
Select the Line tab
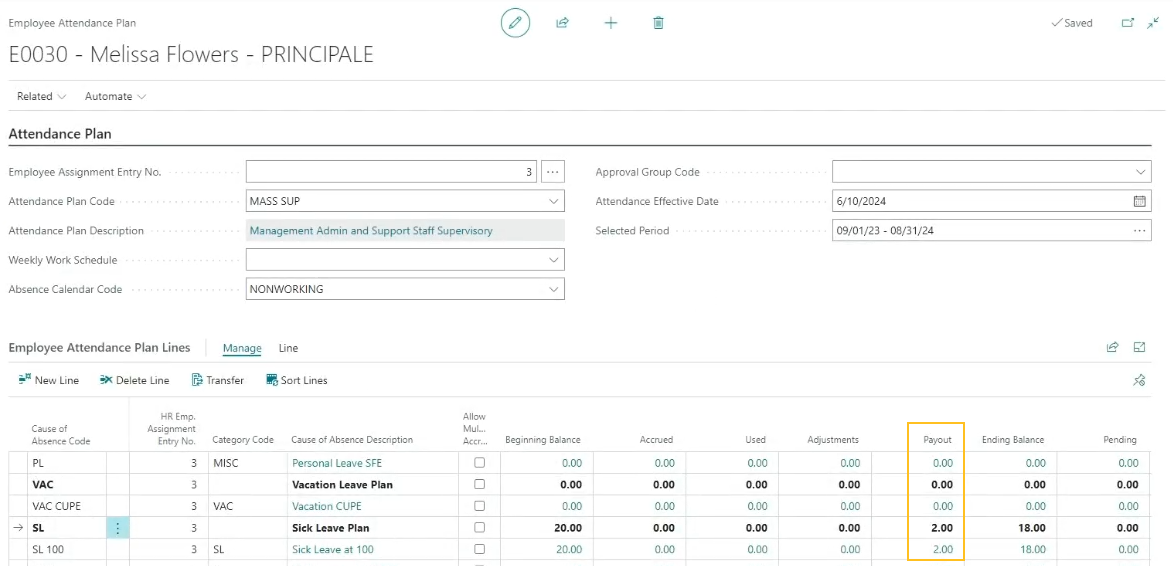coord(288,348)
